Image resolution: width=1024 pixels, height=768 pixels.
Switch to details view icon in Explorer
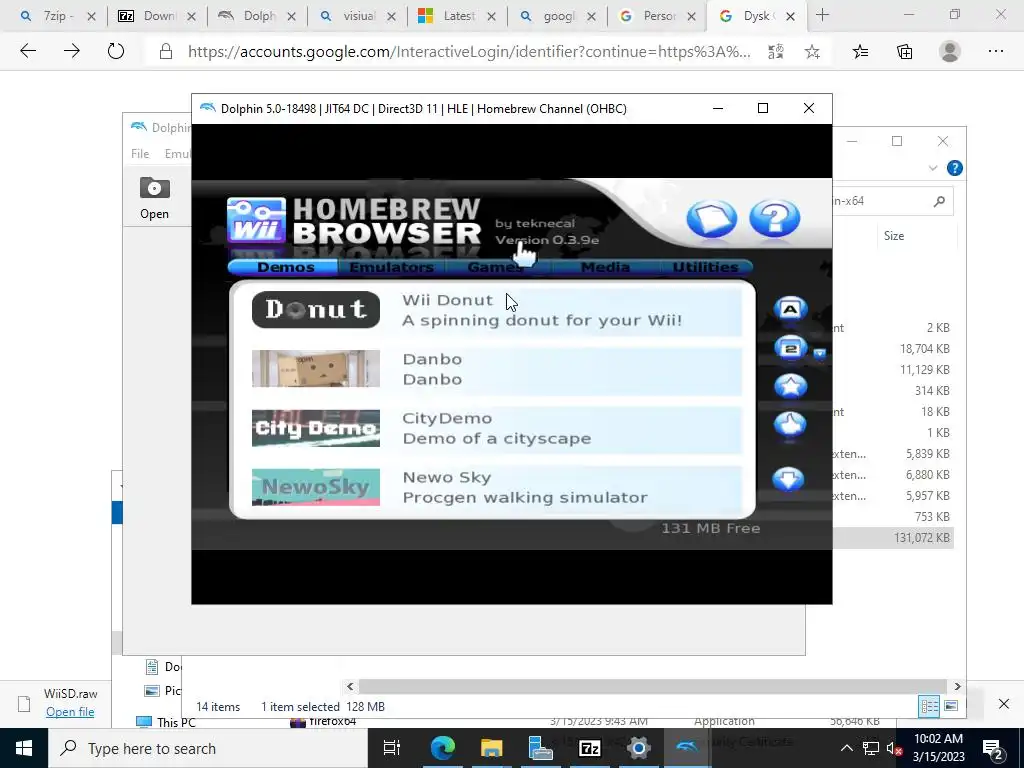[929, 706]
